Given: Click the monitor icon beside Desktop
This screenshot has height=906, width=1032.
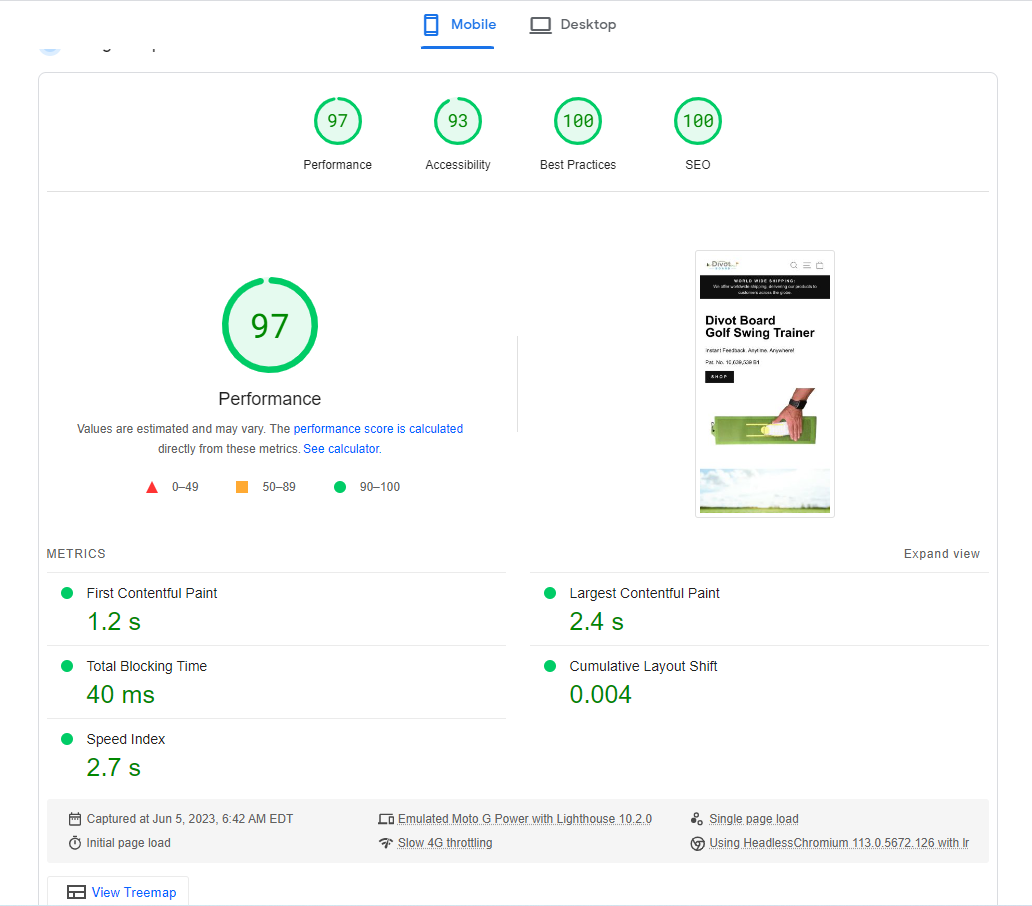Looking at the screenshot, I should click(x=540, y=24).
